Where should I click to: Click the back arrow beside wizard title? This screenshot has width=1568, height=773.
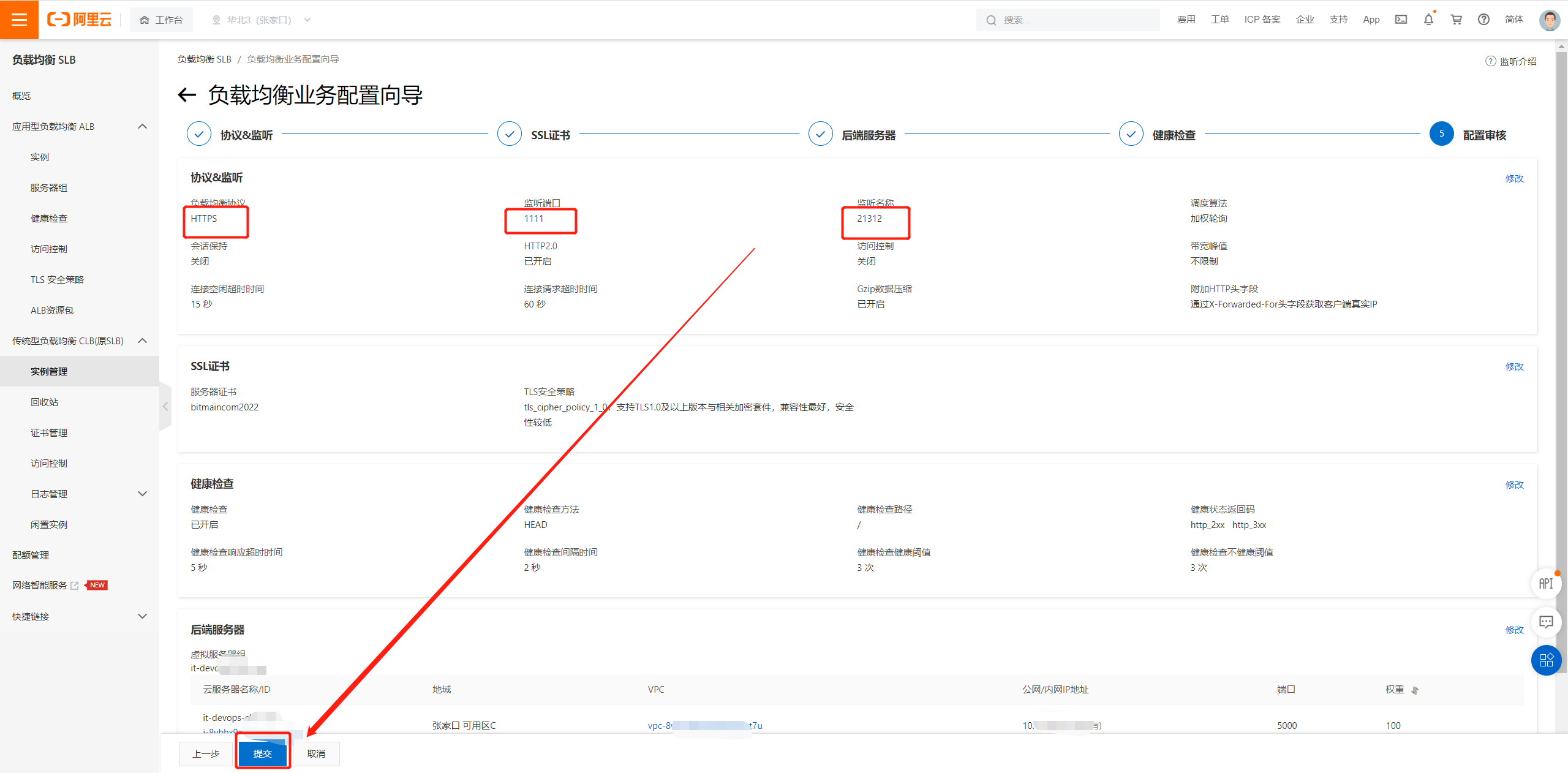(x=187, y=95)
